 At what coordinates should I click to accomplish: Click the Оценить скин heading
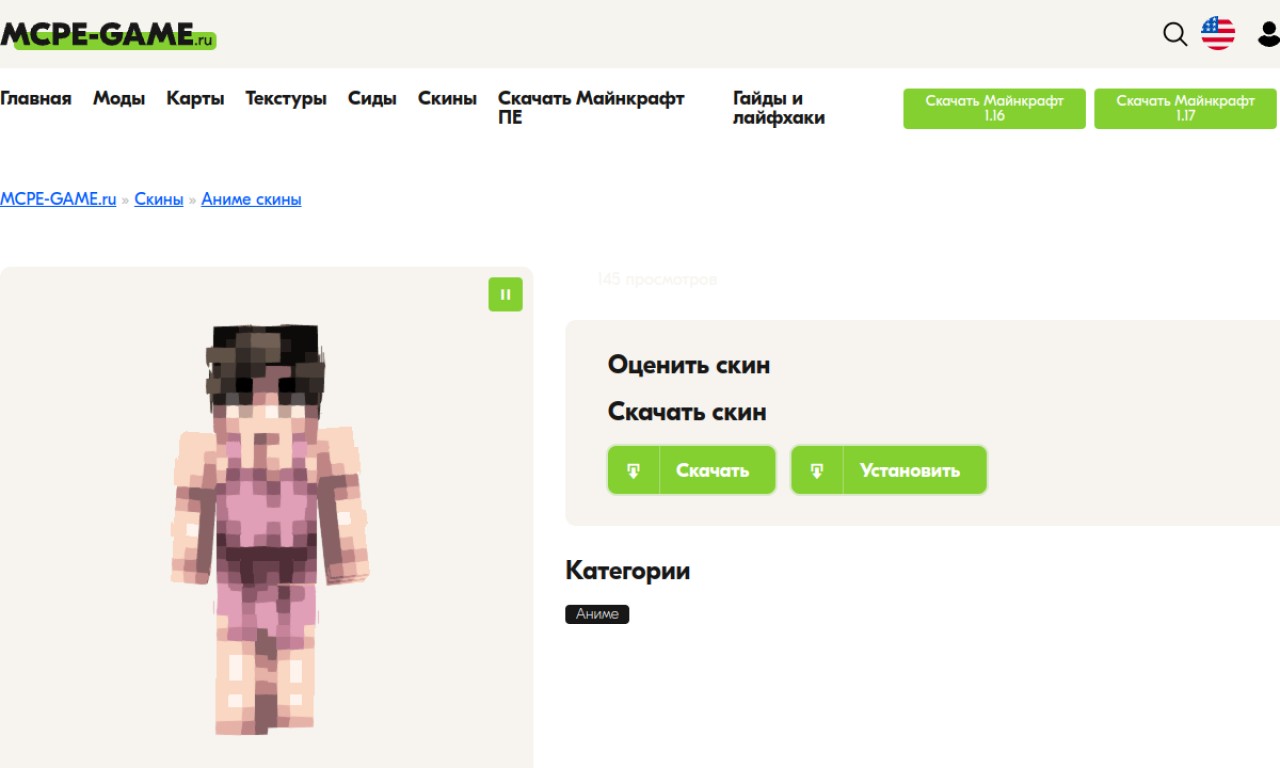pyautogui.click(x=689, y=365)
